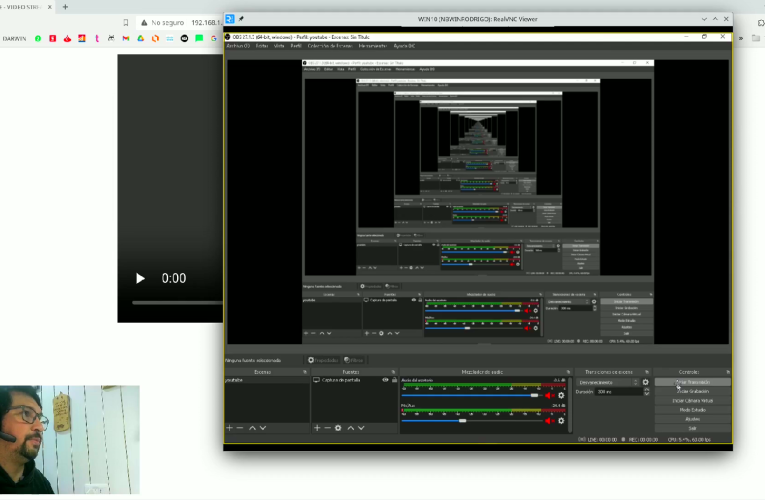The height and width of the screenshot is (500, 765).
Task: Click browser address bar showing 192.168
Action: [x=206, y=22]
